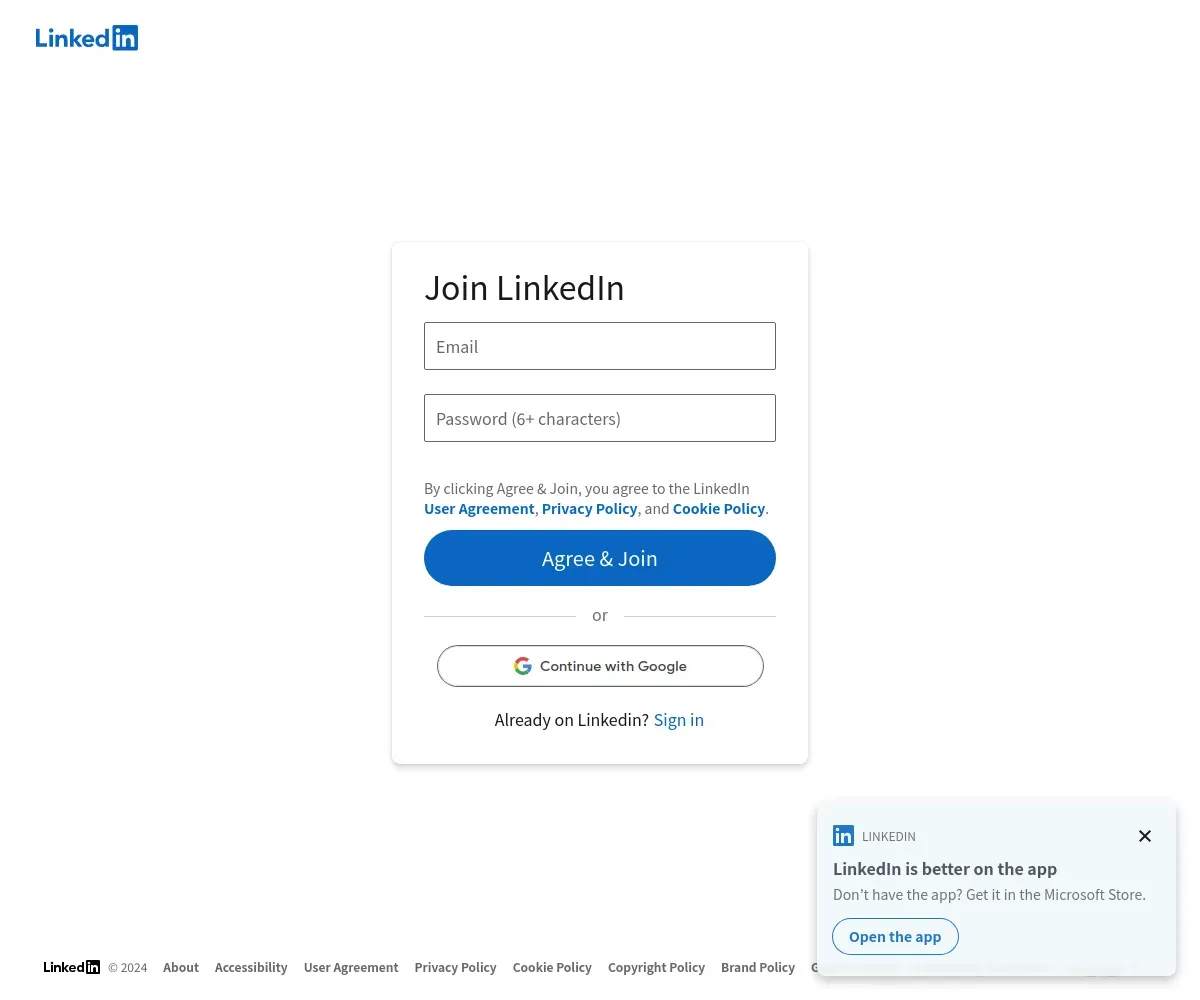The image size is (1200, 1000).
Task: Focus the Email input field
Action: pos(600,346)
